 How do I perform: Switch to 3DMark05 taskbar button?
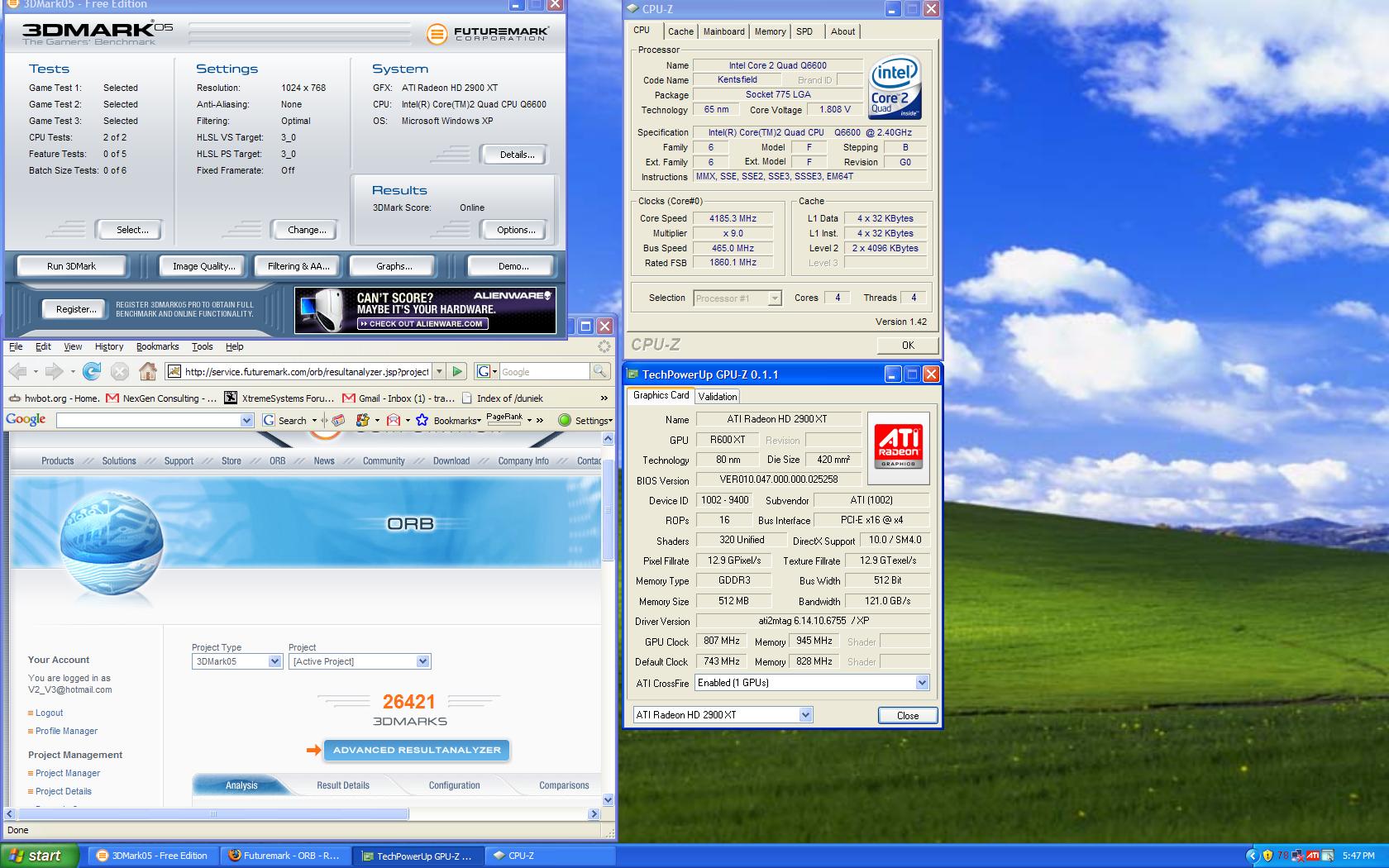153,856
